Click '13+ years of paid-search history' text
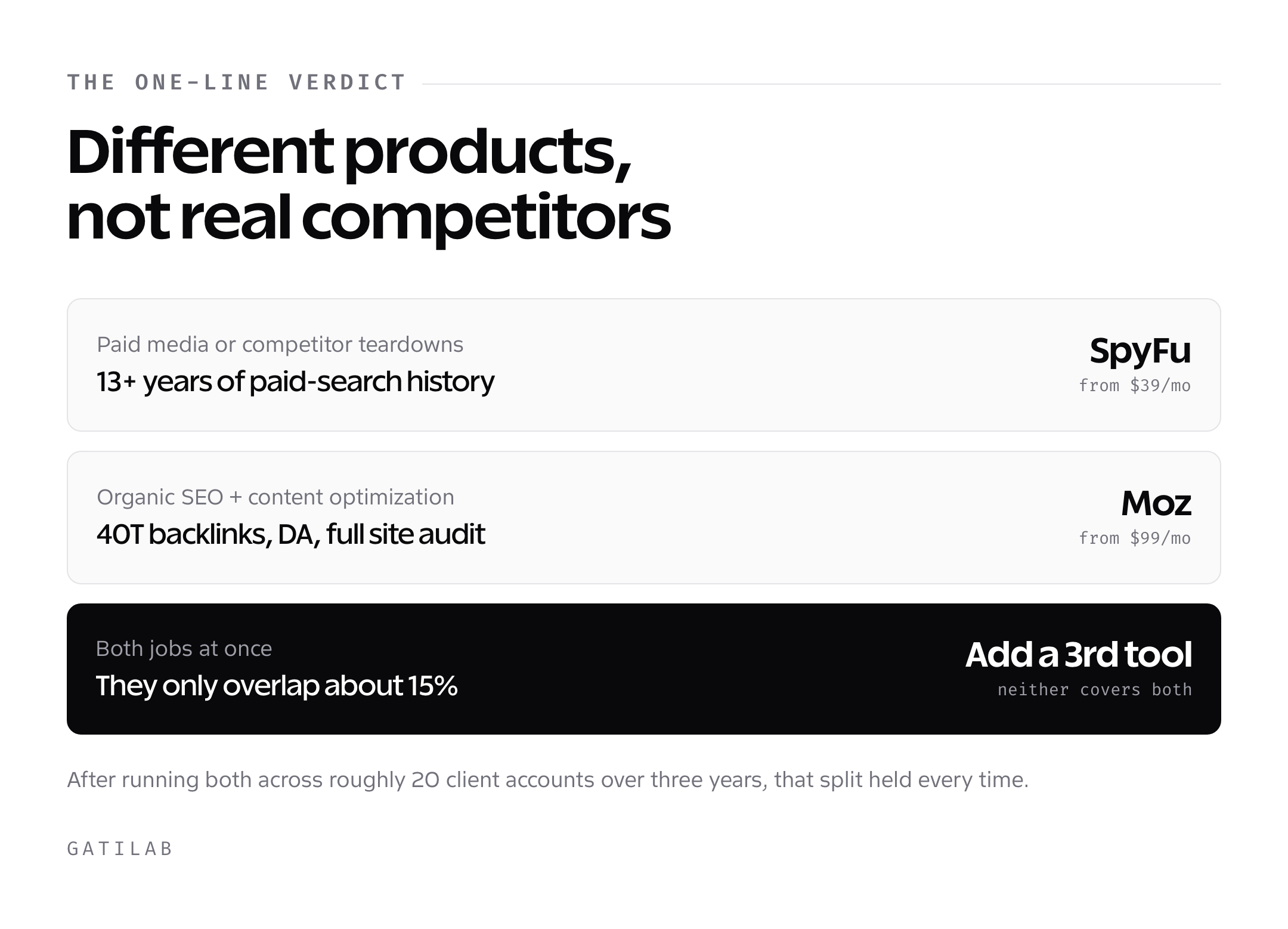Screen dimensions: 1288x929 pyautogui.click(x=296, y=382)
